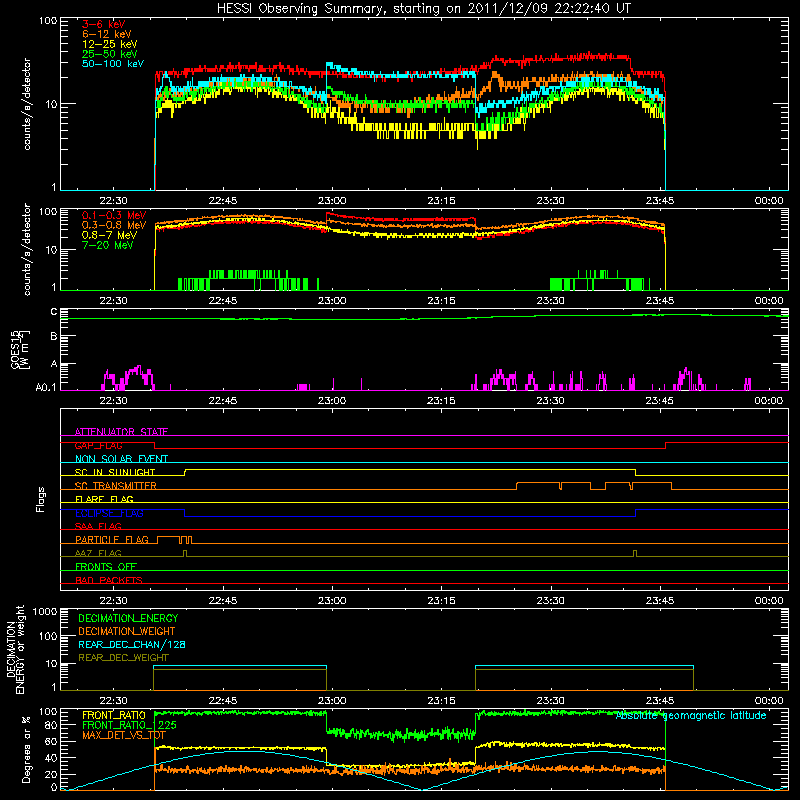Click the 23:45 tick below the decimation panel
Screen dimensions: 800x800
pyautogui.click(x=660, y=700)
